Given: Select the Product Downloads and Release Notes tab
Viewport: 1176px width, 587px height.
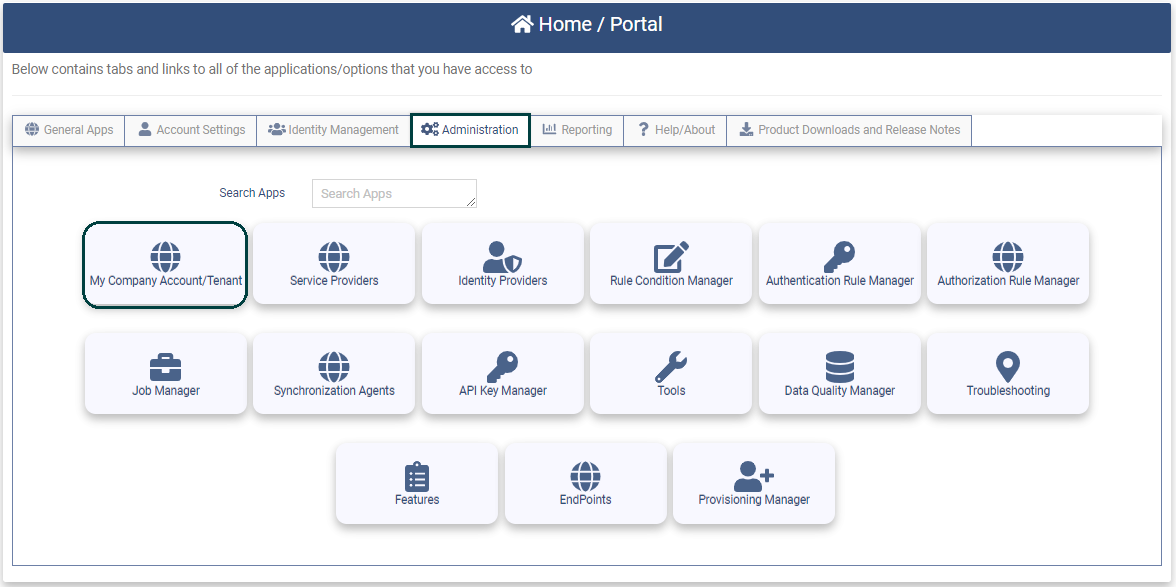Looking at the screenshot, I should click(x=849, y=129).
